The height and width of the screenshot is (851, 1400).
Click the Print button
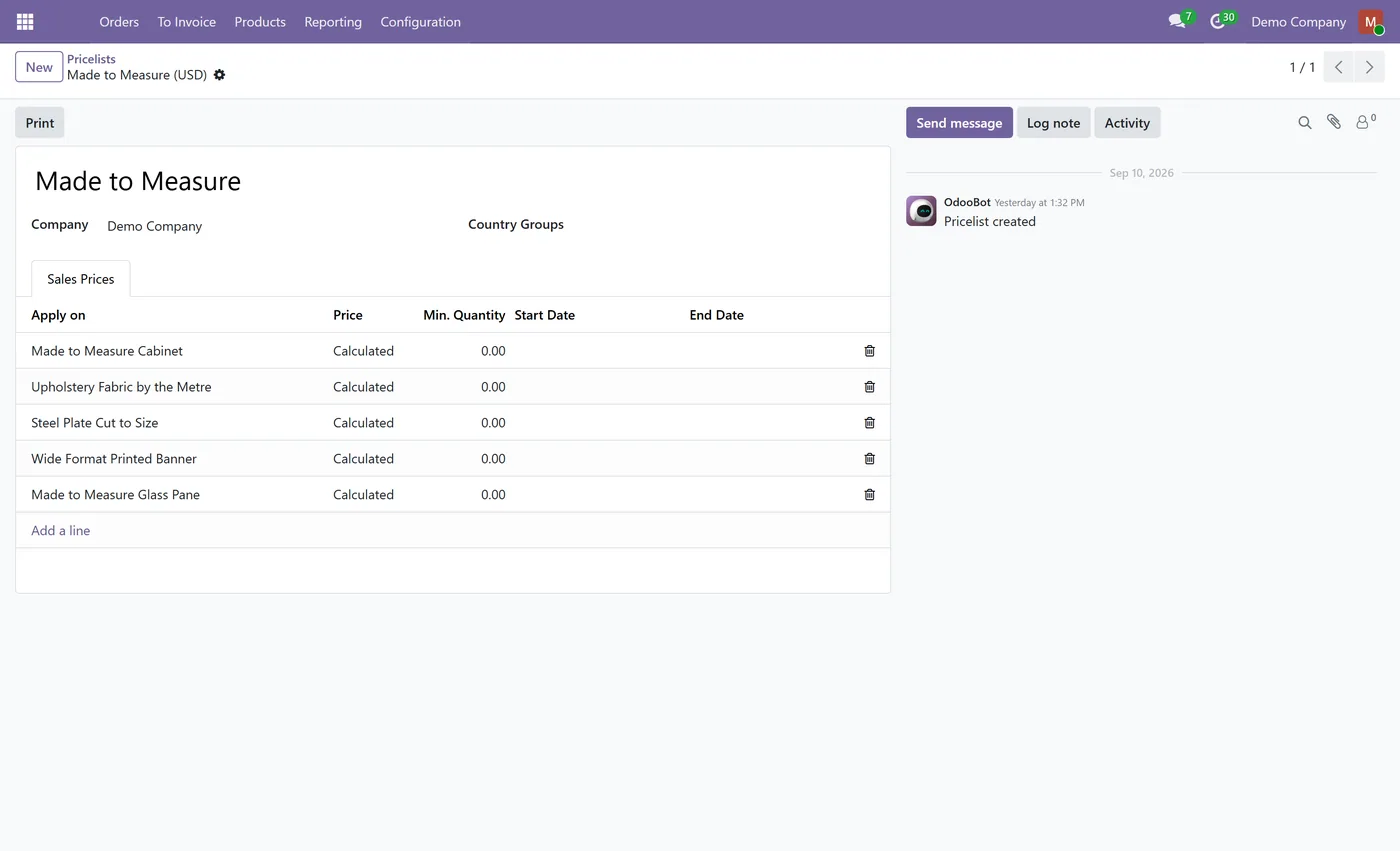pos(40,122)
